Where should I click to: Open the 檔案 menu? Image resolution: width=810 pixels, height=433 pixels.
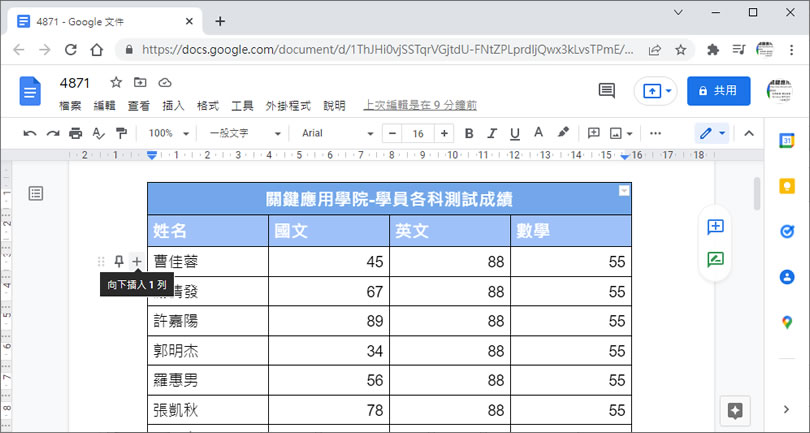(x=70, y=105)
